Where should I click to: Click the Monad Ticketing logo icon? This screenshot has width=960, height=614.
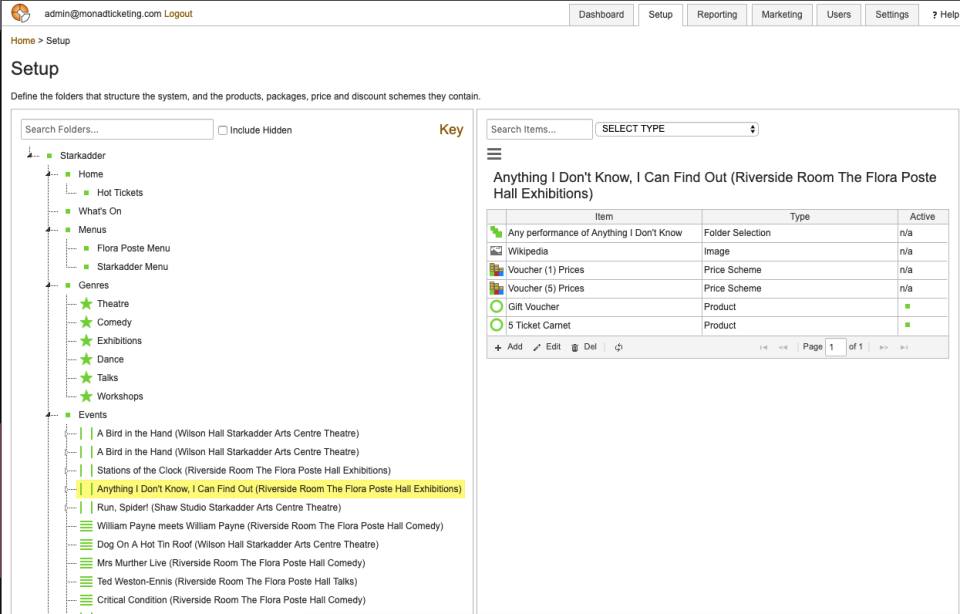pos(20,13)
